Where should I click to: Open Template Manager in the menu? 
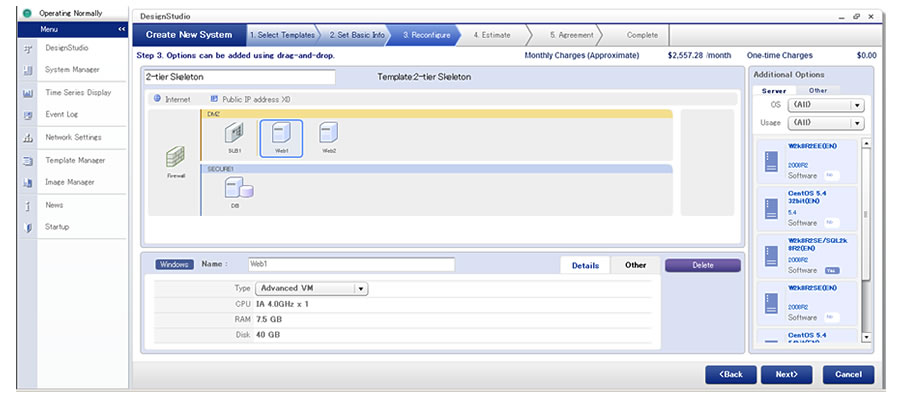point(75,160)
